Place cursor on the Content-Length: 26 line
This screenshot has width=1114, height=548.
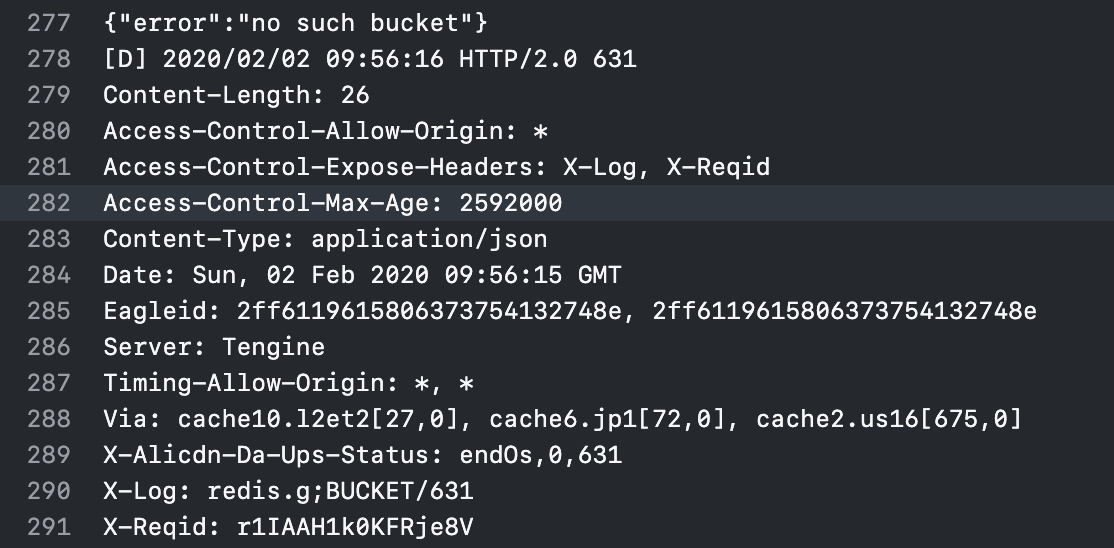236,95
